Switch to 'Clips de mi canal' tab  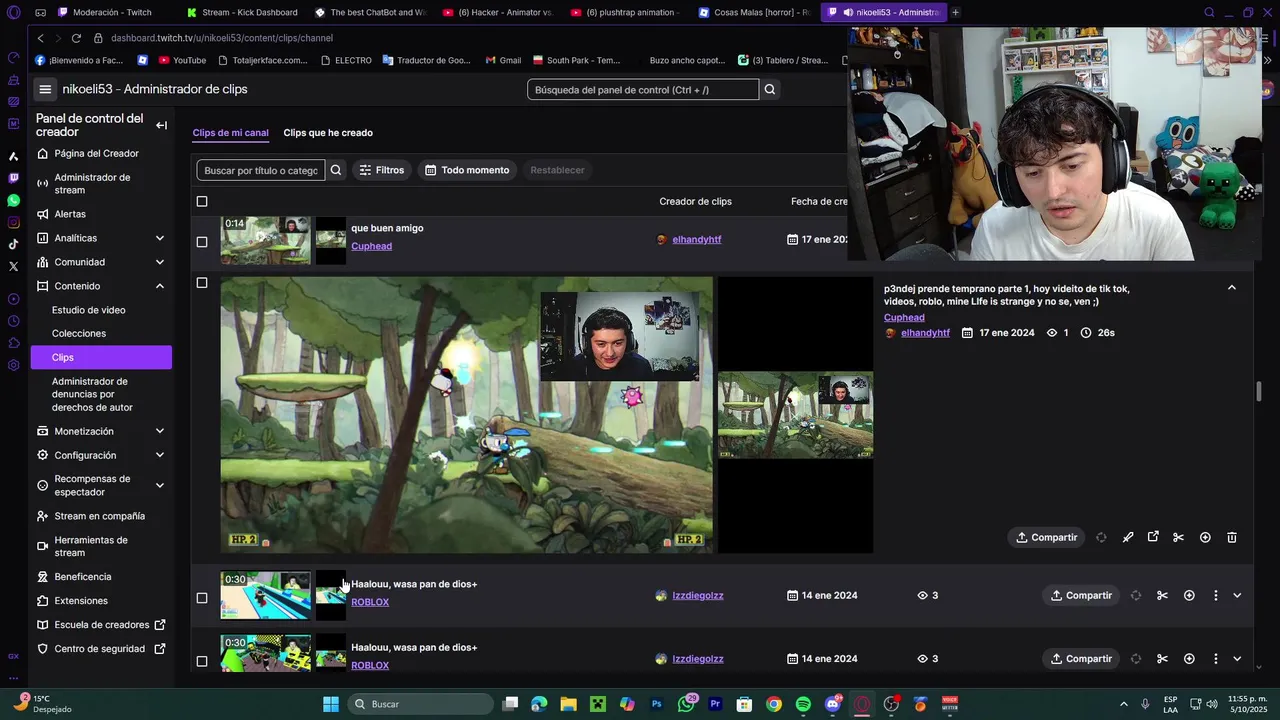[230, 133]
